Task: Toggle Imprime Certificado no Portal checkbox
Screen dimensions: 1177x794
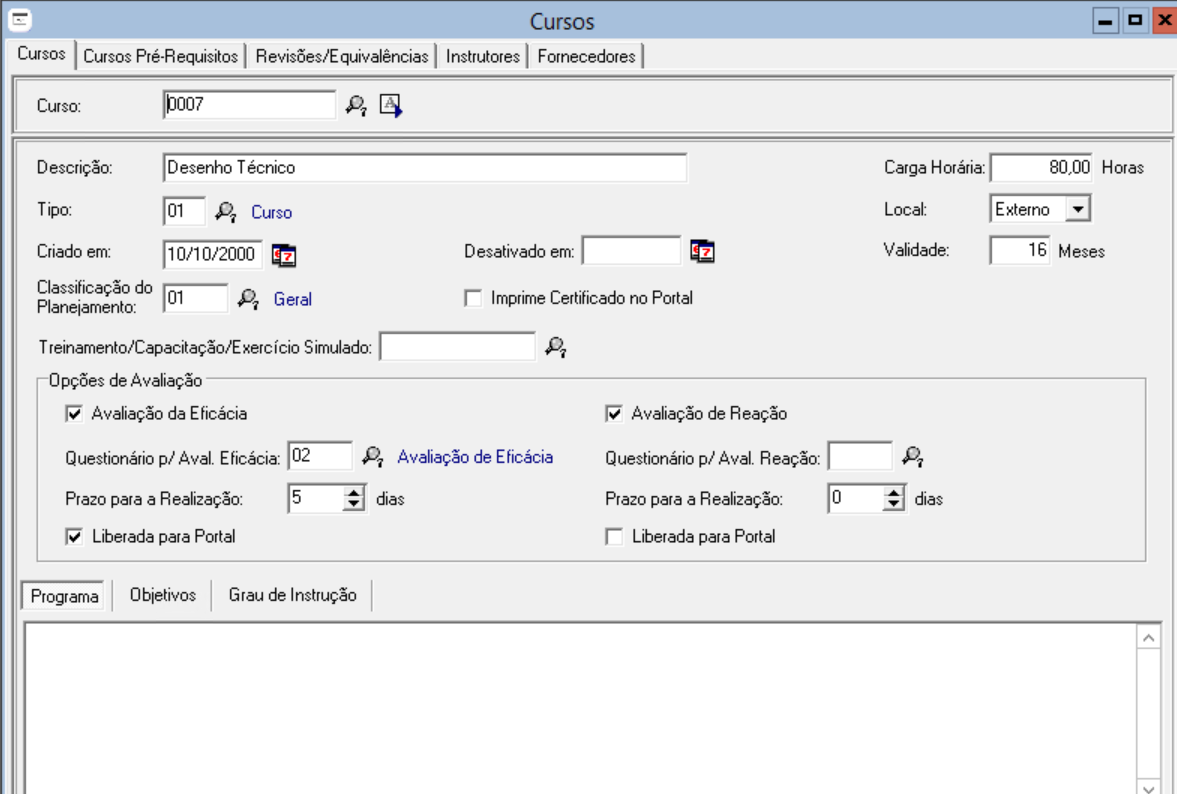Action: point(473,298)
